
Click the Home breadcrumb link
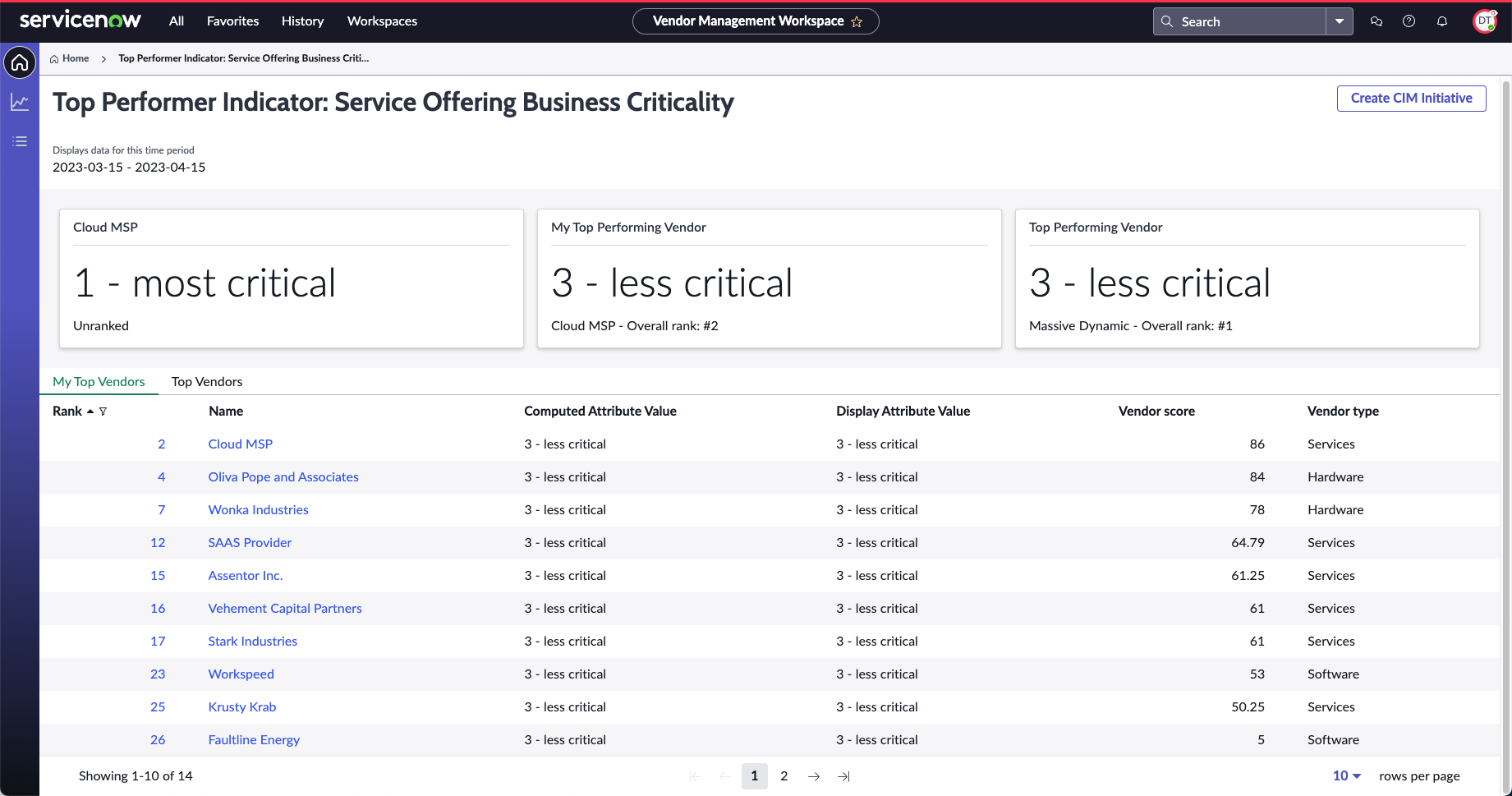76,58
